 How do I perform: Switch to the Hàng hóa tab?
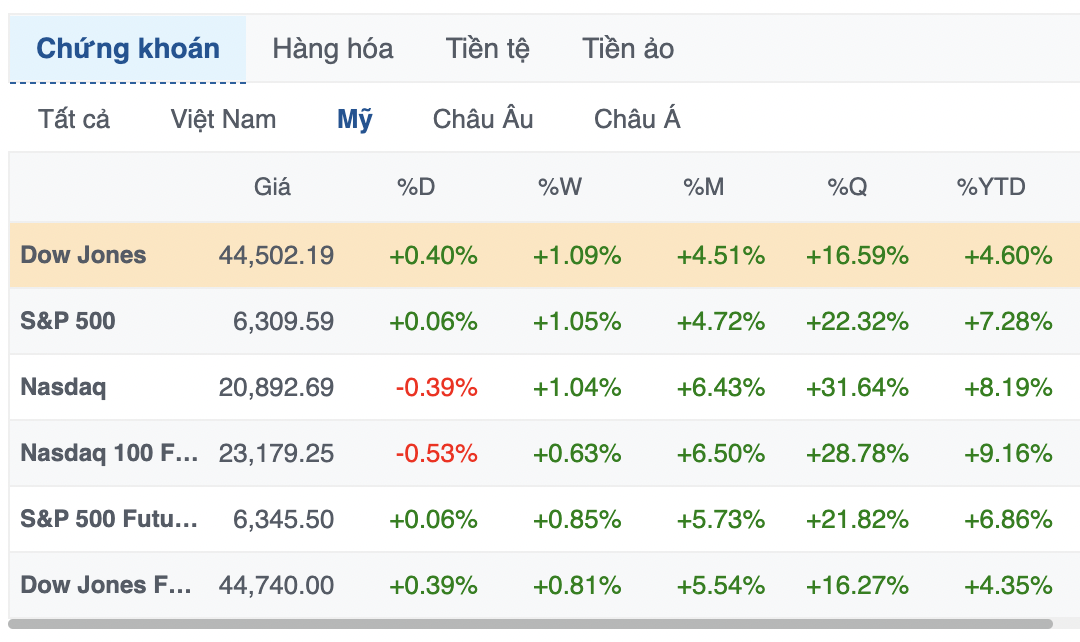(x=333, y=49)
